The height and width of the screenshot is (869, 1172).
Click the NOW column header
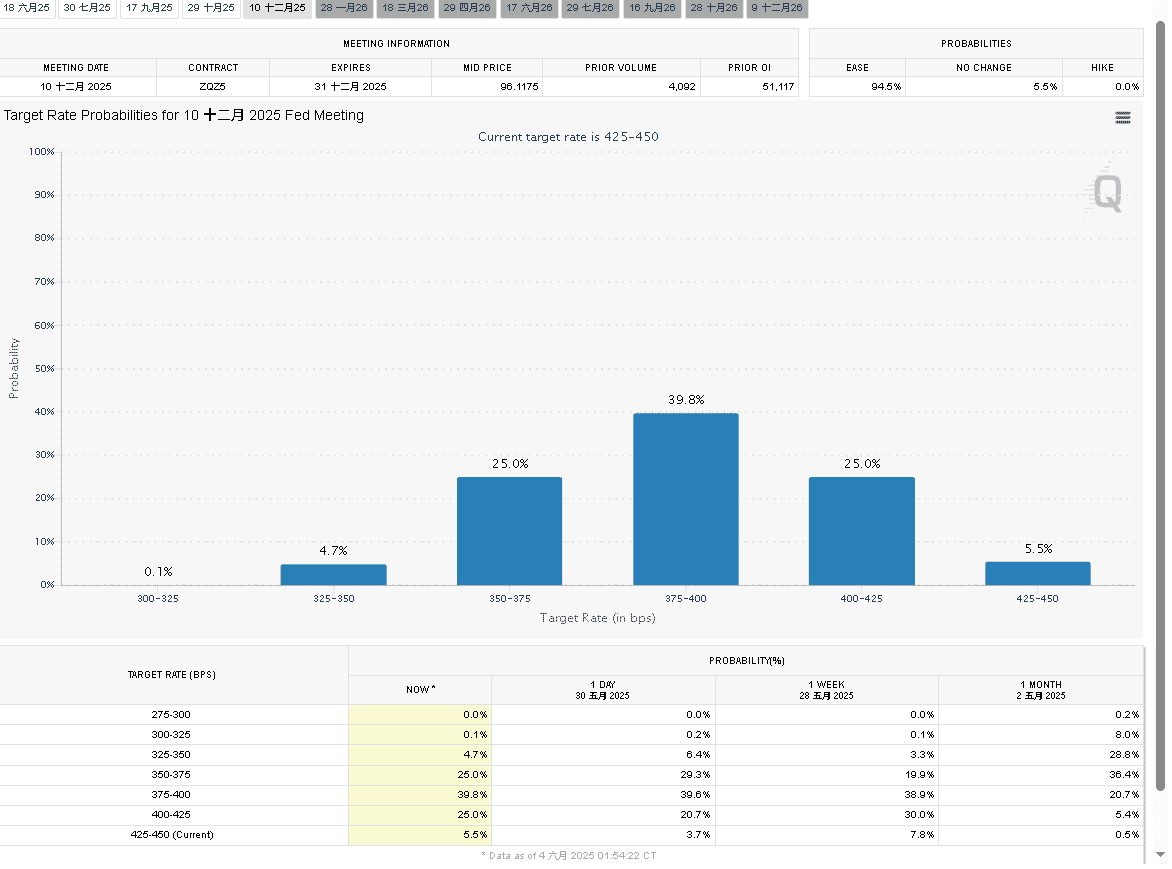(x=420, y=690)
